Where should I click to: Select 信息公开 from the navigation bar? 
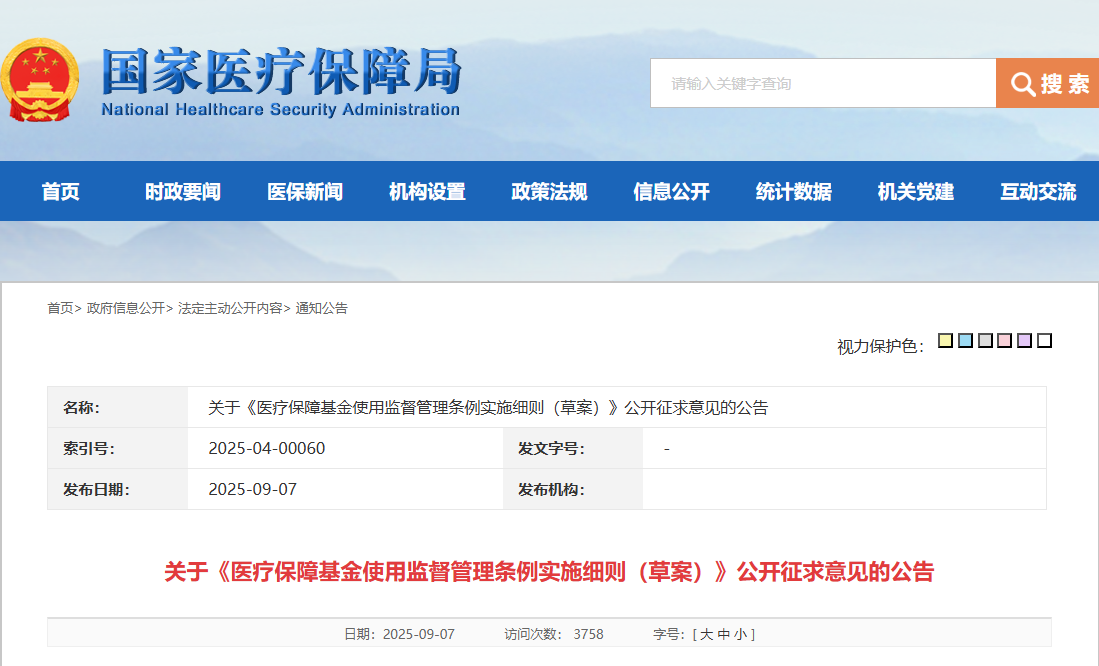671,192
